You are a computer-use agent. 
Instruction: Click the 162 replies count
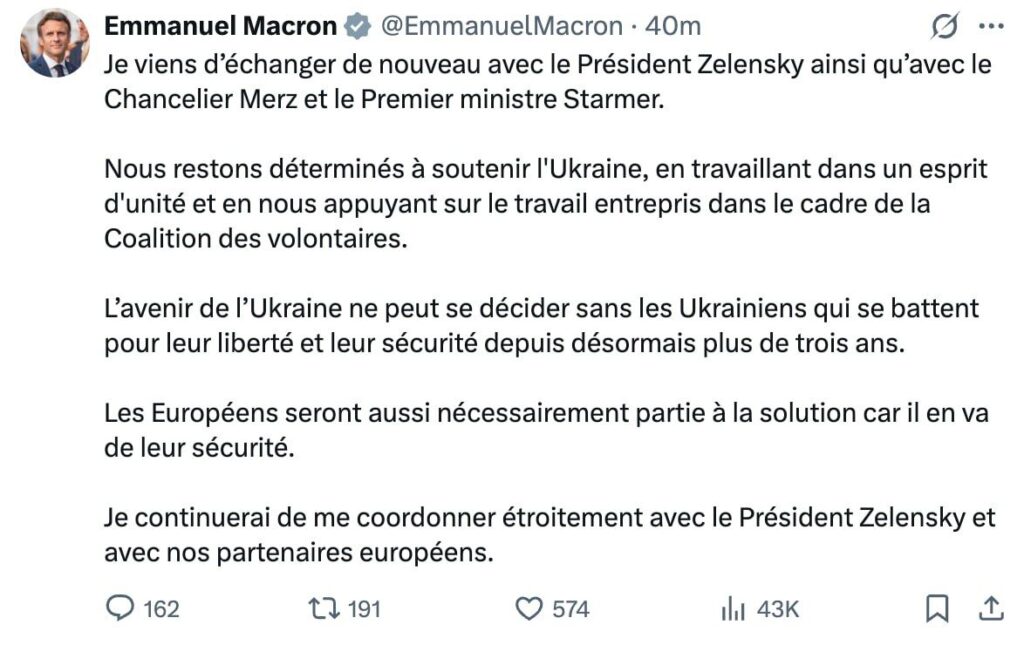click(x=161, y=608)
